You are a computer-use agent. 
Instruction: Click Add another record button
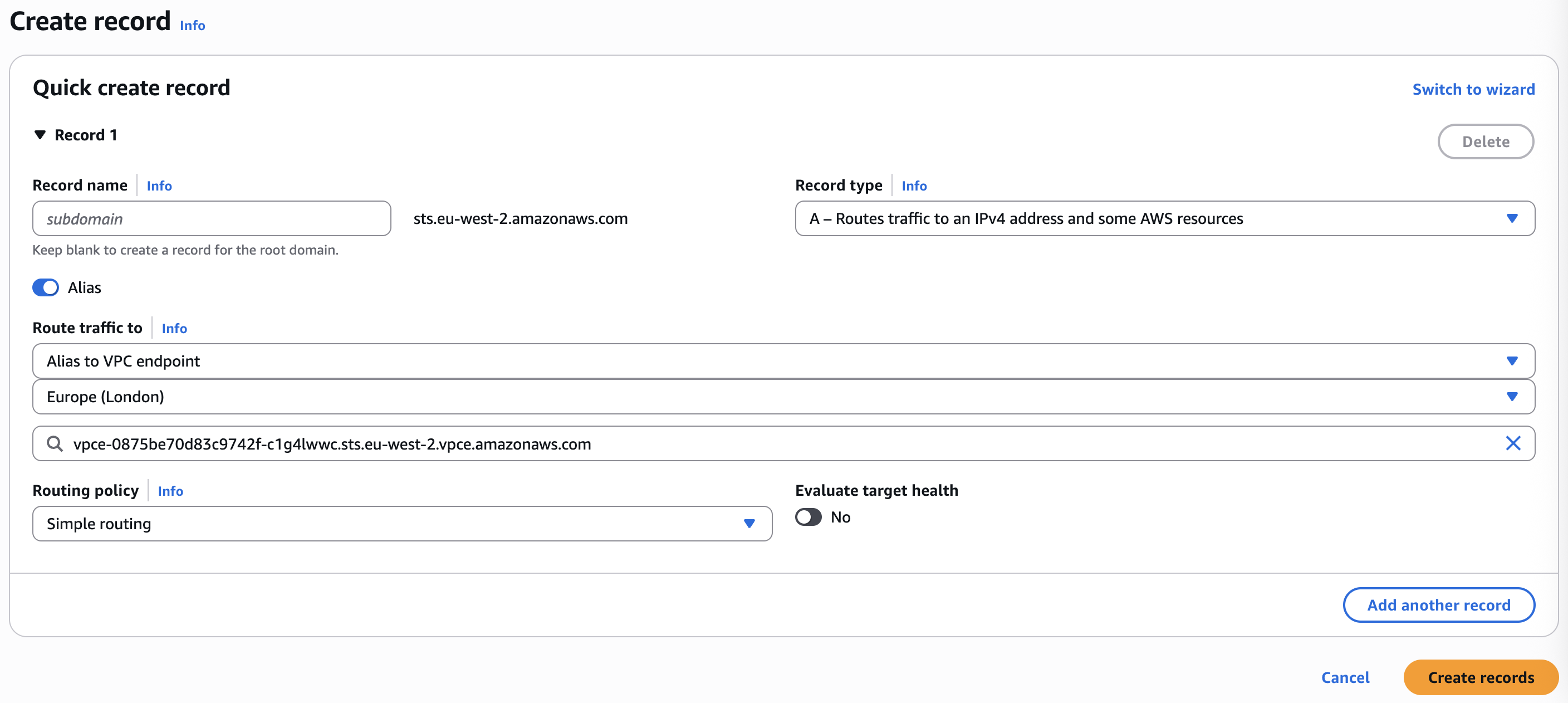tap(1438, 605)
